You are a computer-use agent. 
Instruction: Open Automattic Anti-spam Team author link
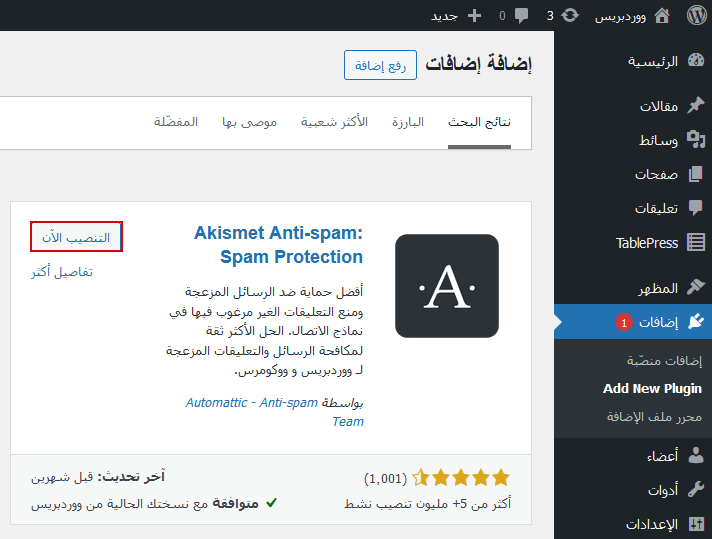274,412
